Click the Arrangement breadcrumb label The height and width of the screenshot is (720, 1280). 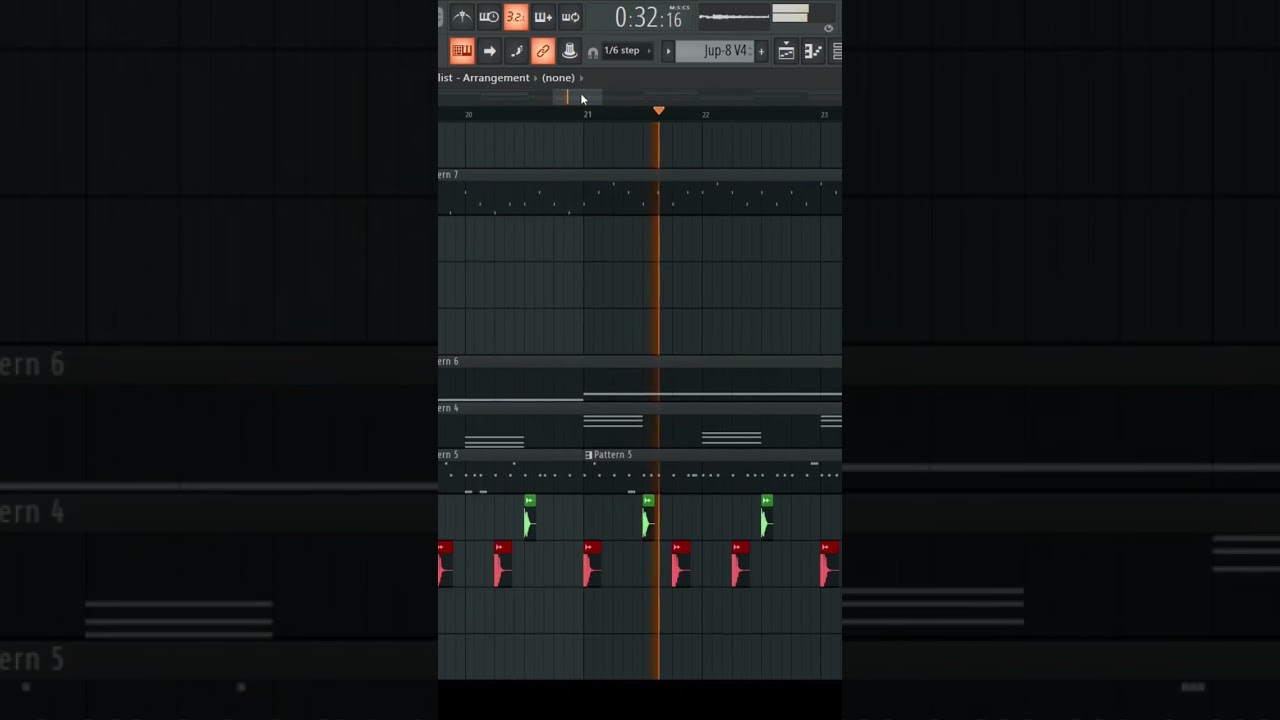pyautogui.click(x=496, y=78)
